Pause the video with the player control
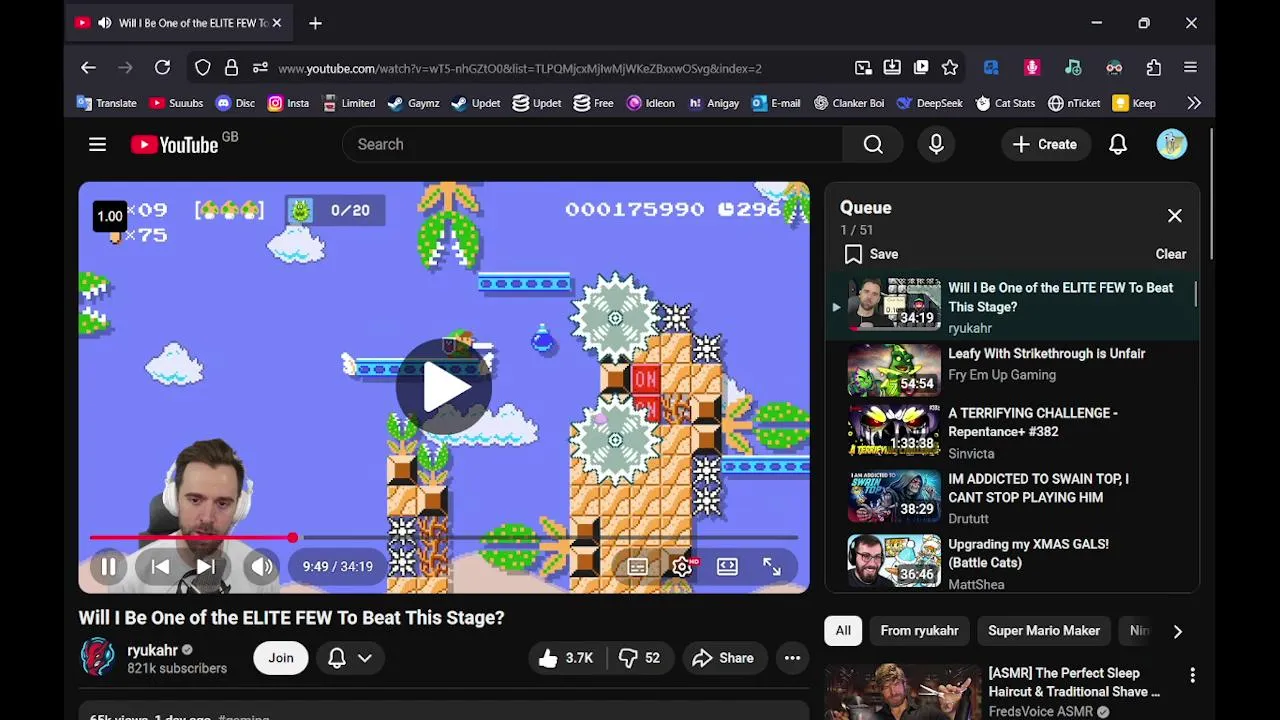Viewport: 1280px width, 720px height. 108,566
